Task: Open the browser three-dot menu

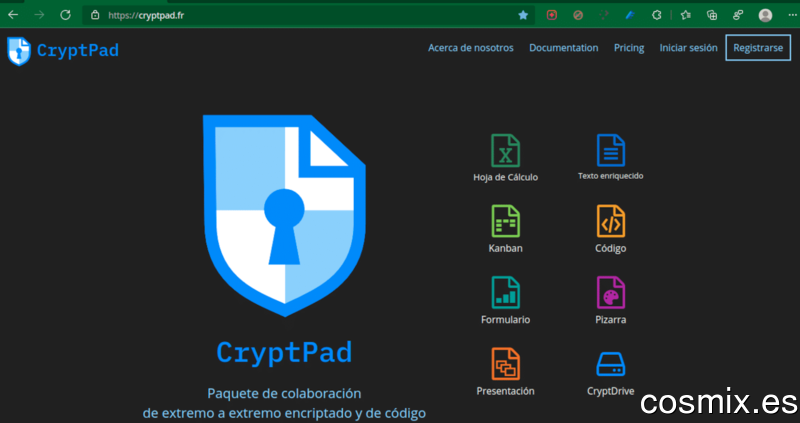Action: coord(792,15)
